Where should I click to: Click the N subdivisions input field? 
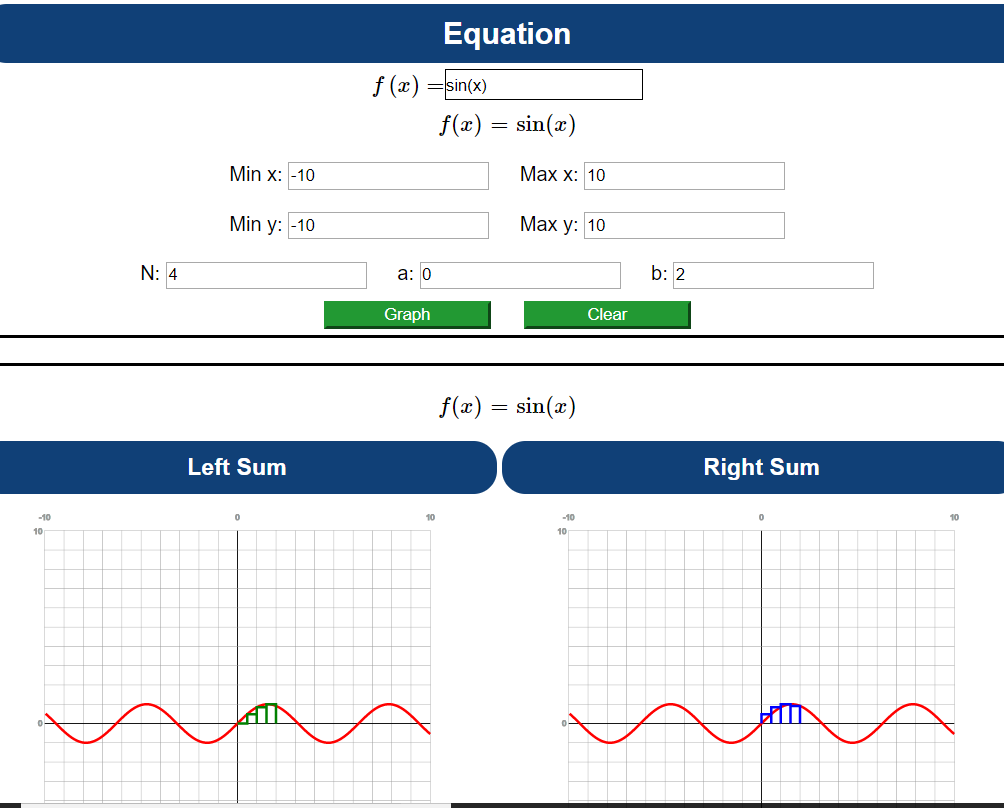[x=266, y=275]
